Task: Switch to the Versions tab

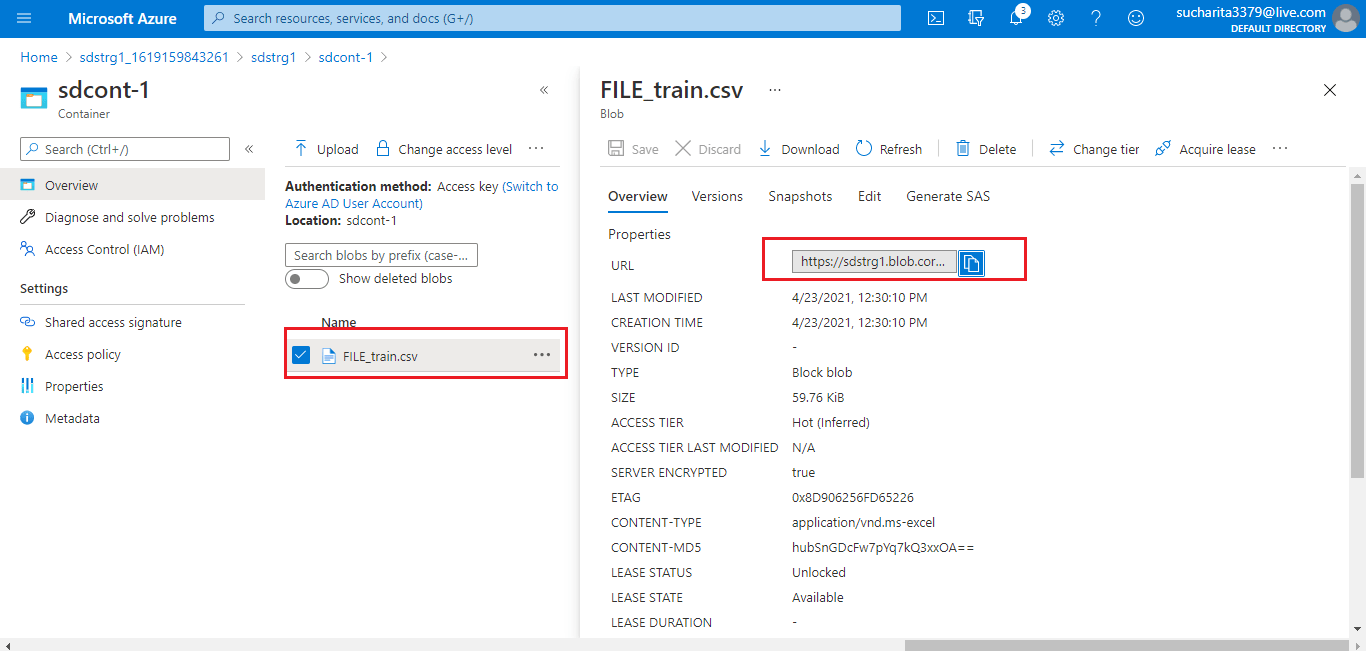Action: click(x=717, y=196)
